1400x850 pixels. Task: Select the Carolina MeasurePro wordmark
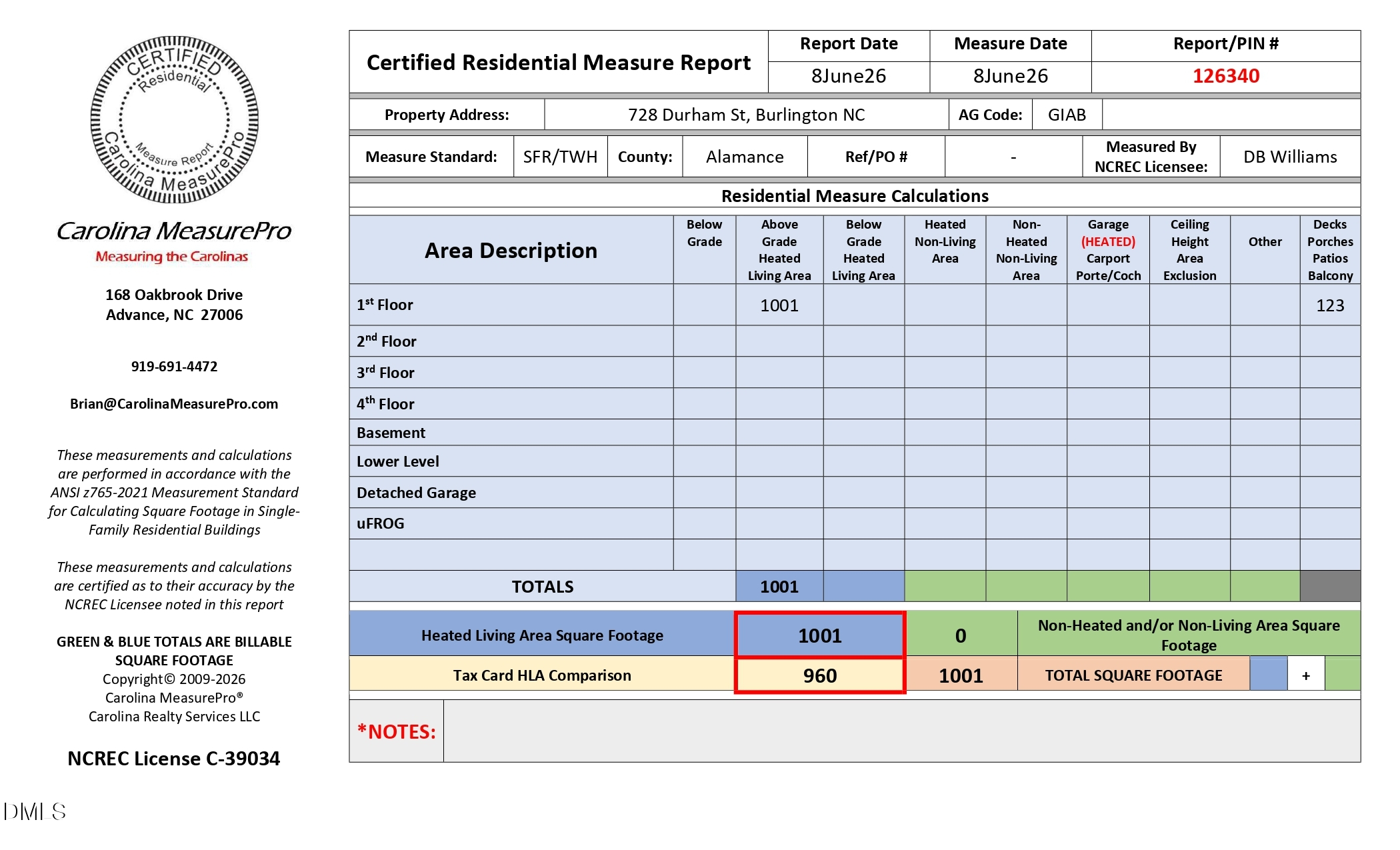[x=174, y=231]
